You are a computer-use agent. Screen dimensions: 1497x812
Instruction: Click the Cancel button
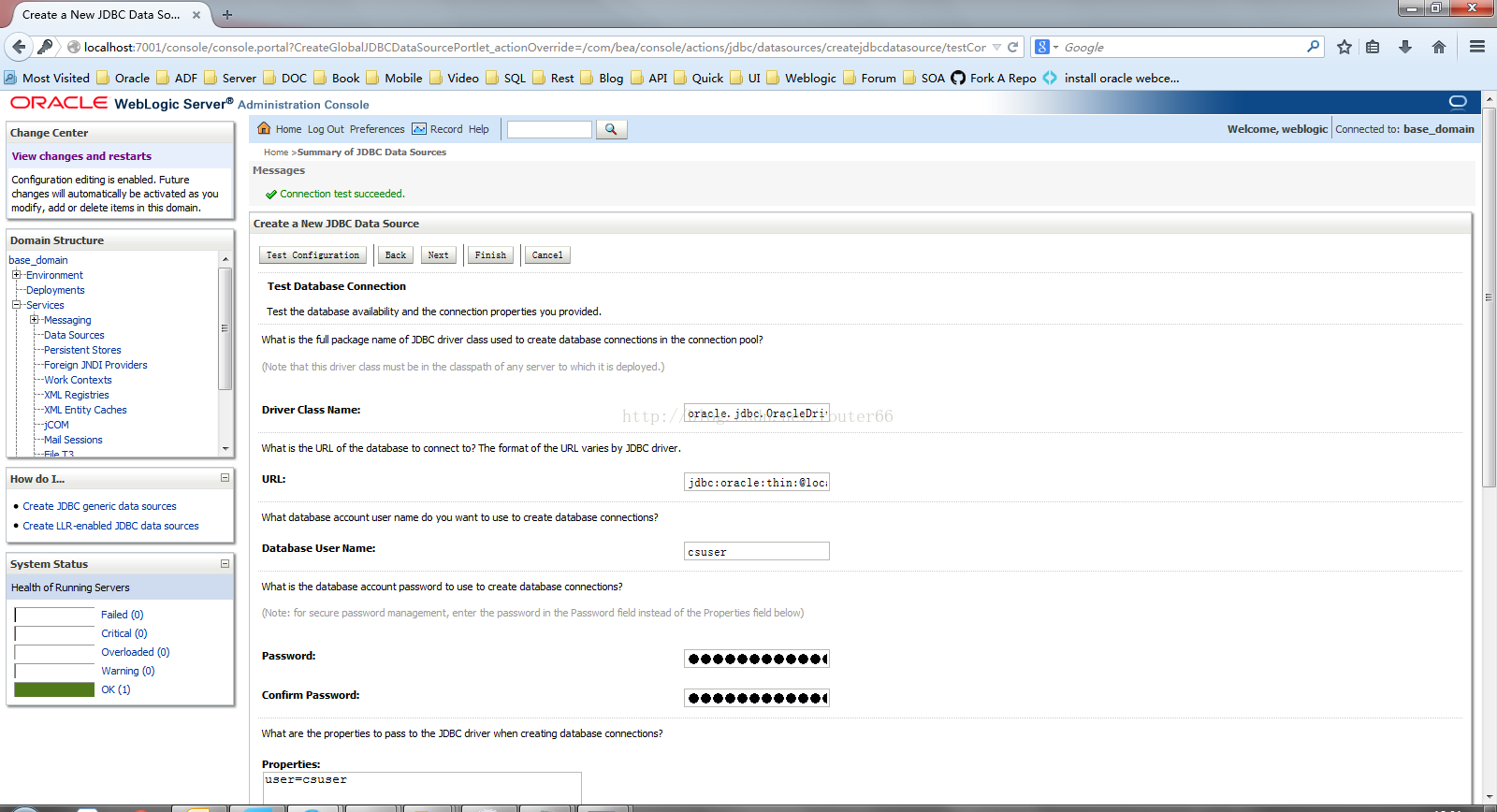pos(547,254)
